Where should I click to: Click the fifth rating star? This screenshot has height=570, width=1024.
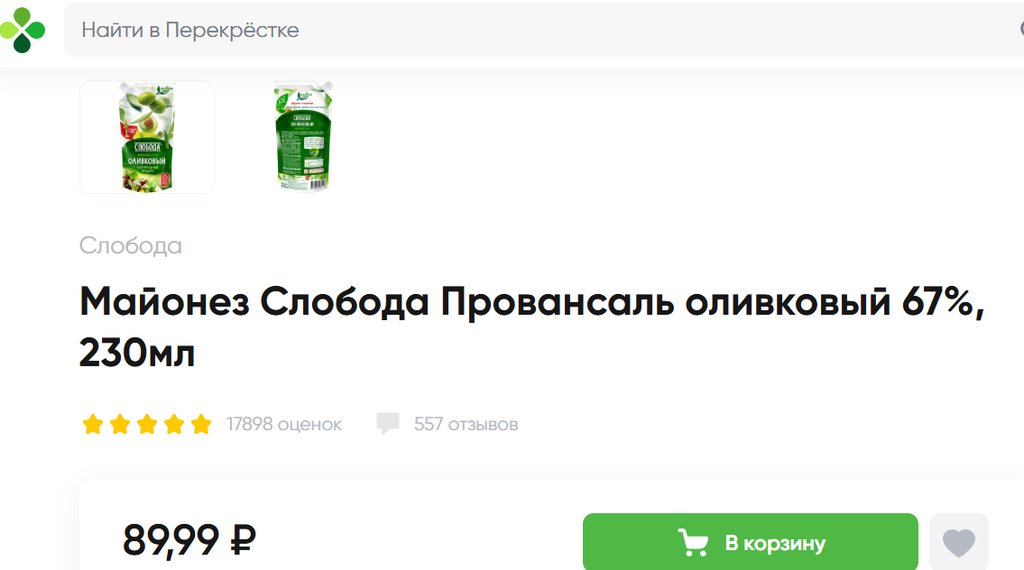pyautogui.click(x=201, y=424)
